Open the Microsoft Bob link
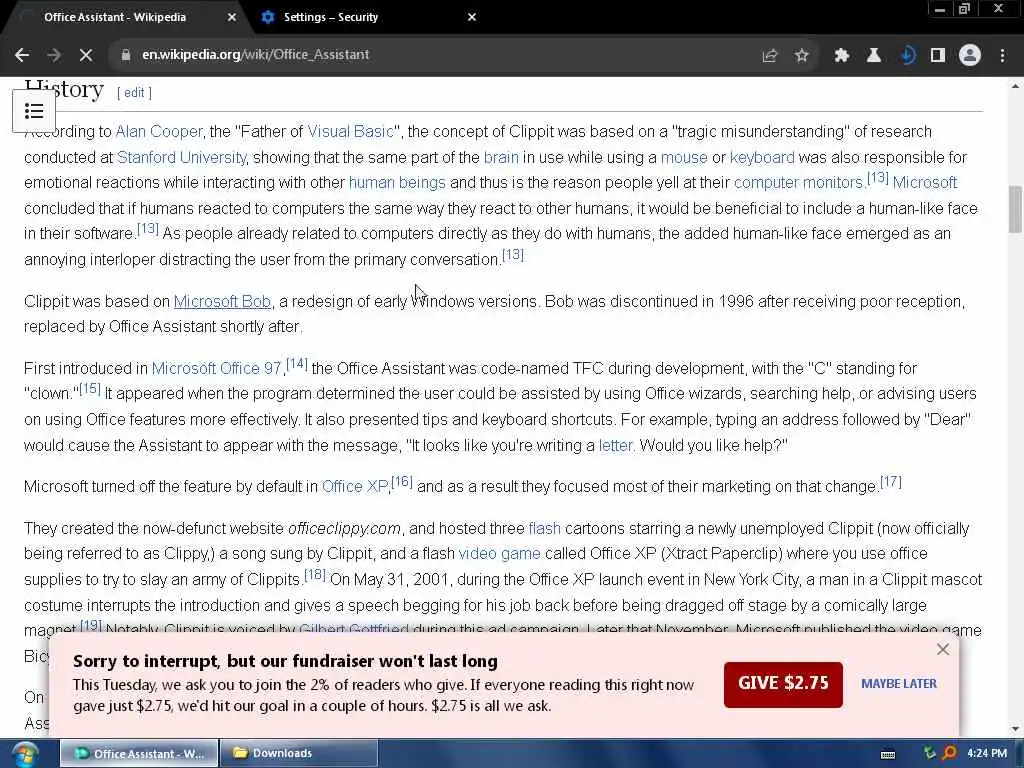Image resolution: width=1024 pixels, height=768 pixels. click(222, 301)
